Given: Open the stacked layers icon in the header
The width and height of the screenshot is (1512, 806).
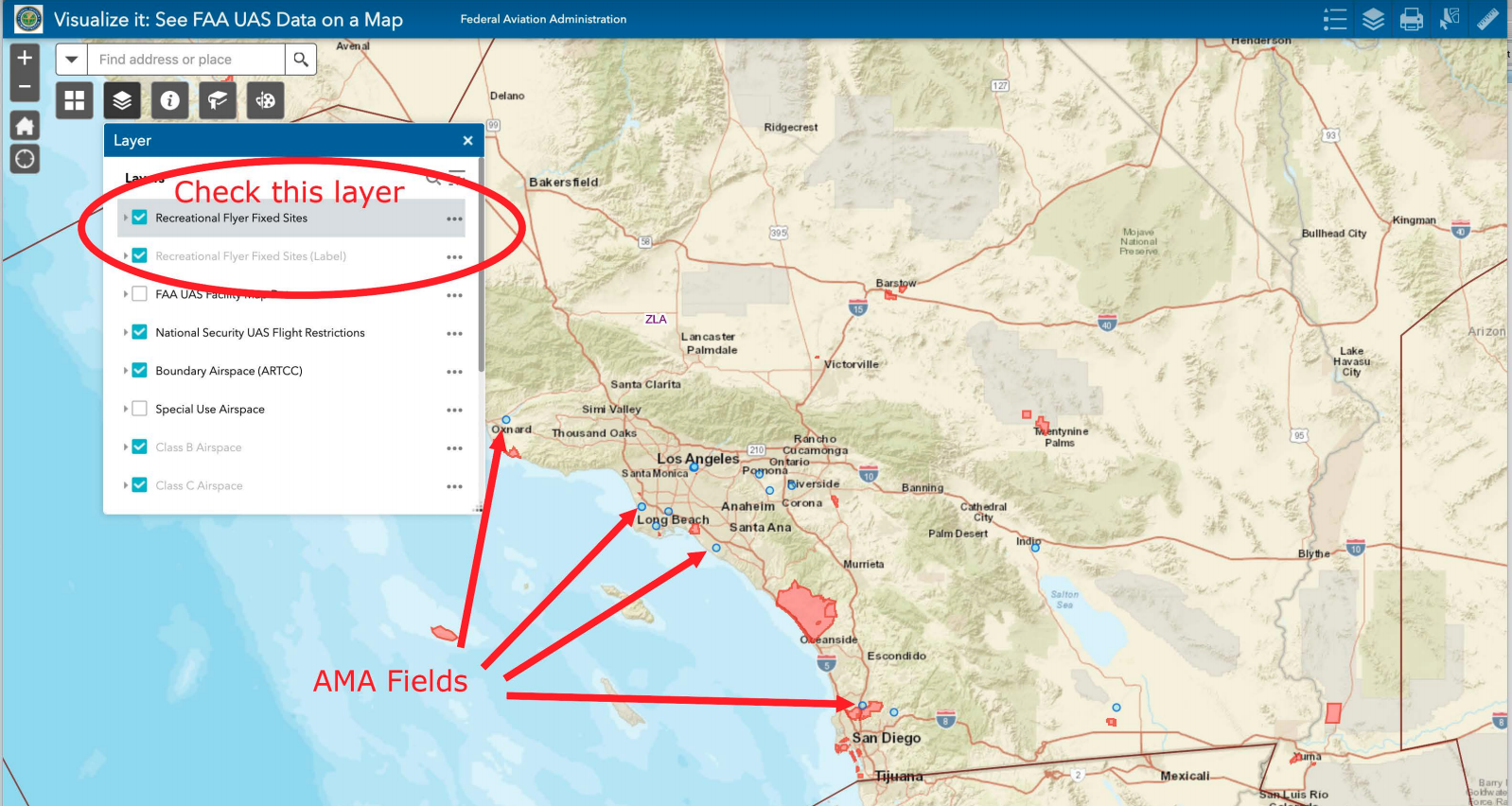Looking at the screenshot, I should coord(1373,19).
